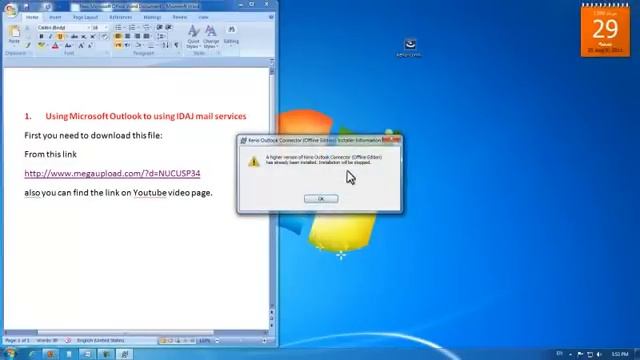The height and width of the screenshot is (360, 640).
Task: Open the Line Spacing menu
Action: tap(161, 36)
